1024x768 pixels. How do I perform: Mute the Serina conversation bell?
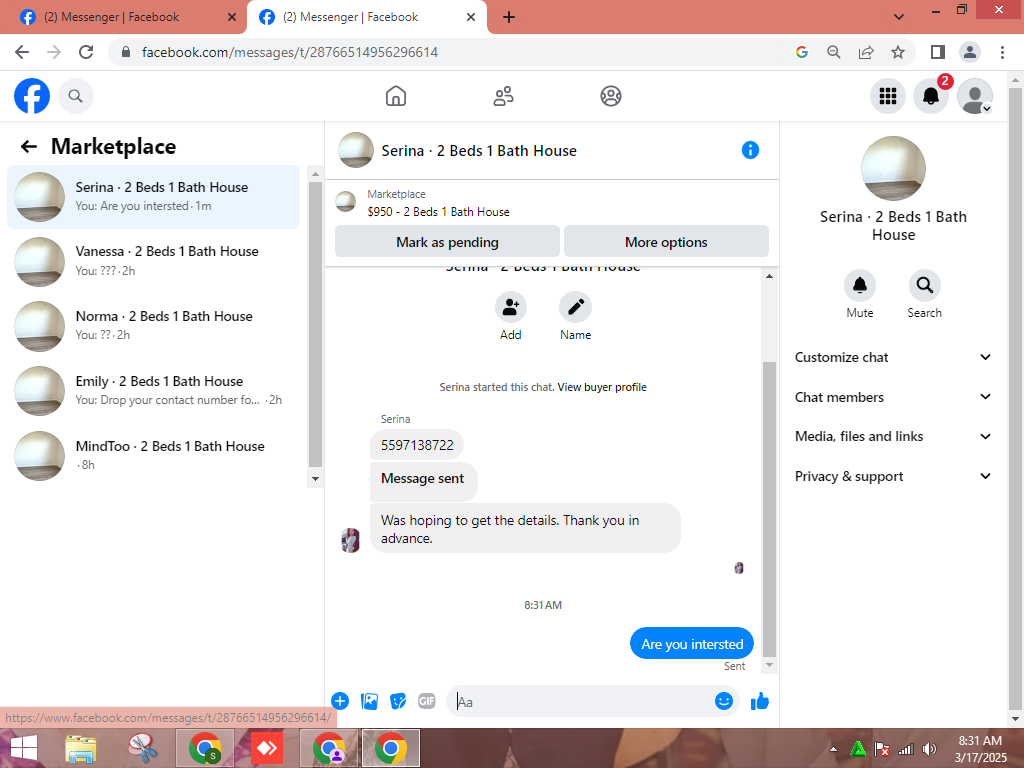[859, 285]
